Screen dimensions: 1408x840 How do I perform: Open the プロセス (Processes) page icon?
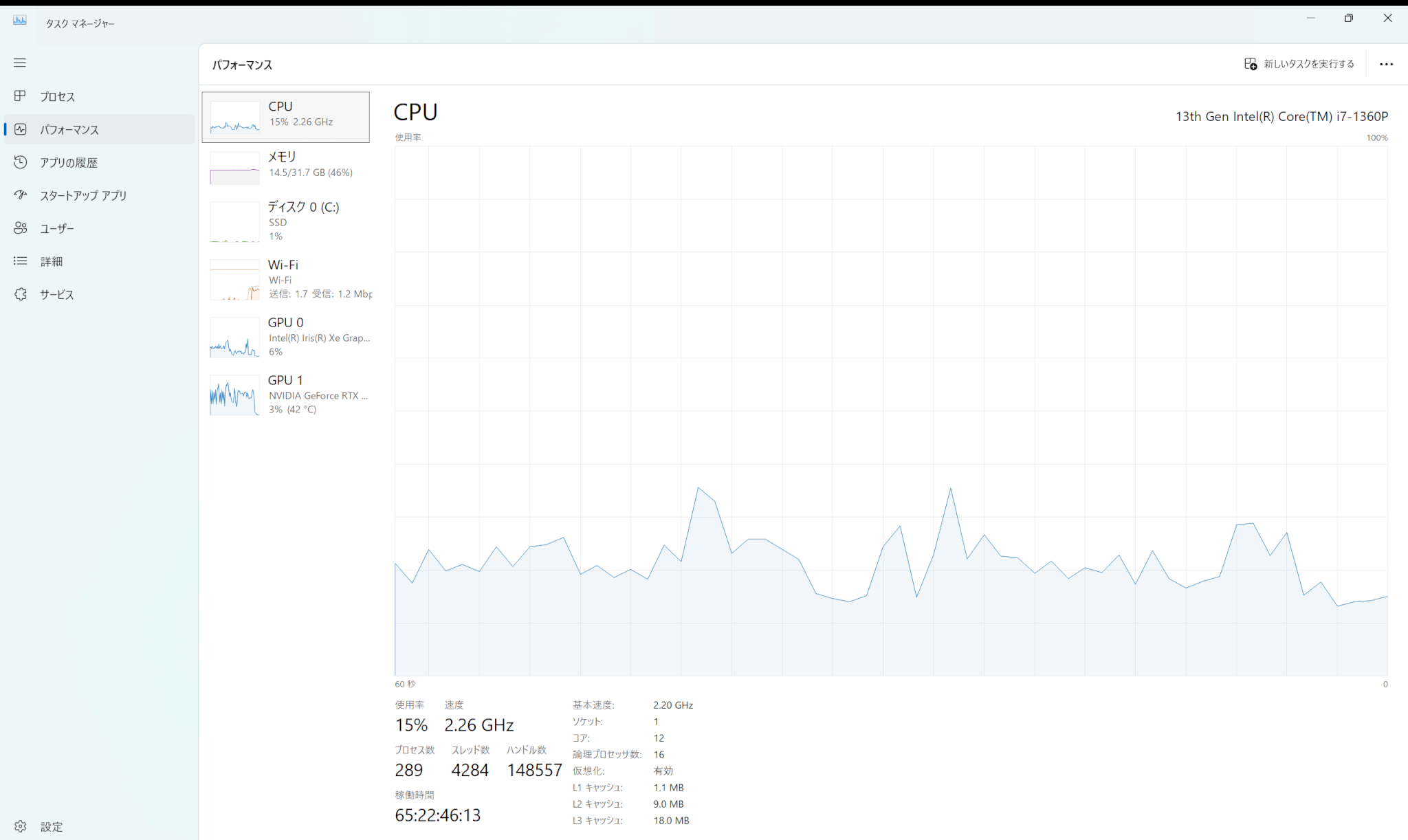coord(20,96)
